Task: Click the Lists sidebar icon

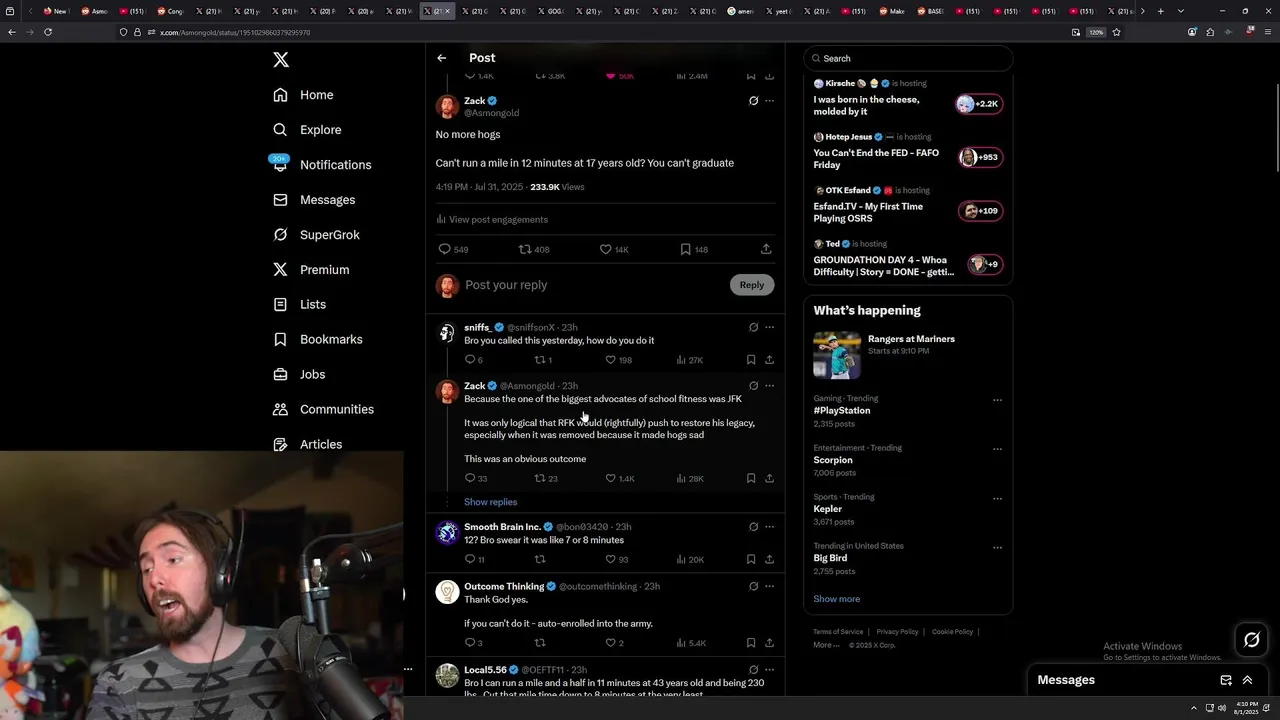Action: [x=280, y=304]
